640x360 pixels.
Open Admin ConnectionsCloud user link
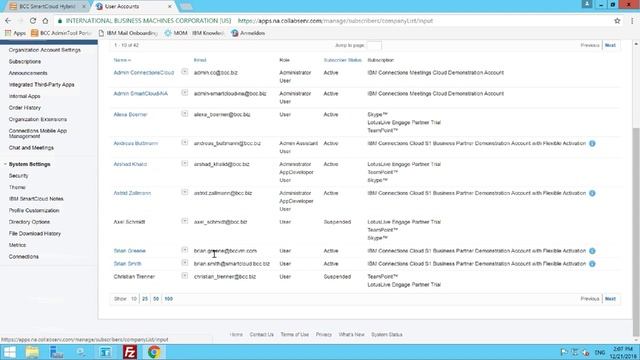pyautogui.click(x=144, y=73)
